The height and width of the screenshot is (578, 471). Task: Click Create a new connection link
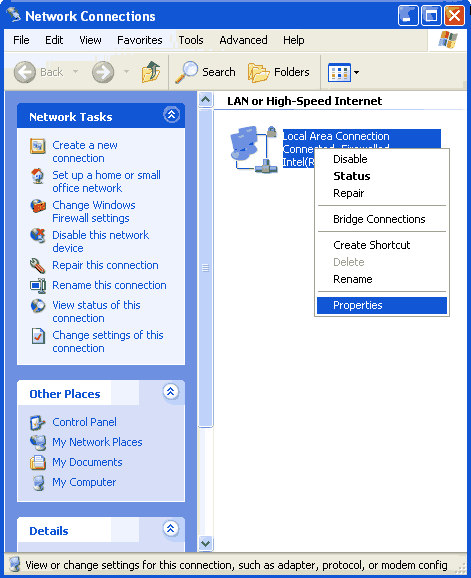pos(85,152)
